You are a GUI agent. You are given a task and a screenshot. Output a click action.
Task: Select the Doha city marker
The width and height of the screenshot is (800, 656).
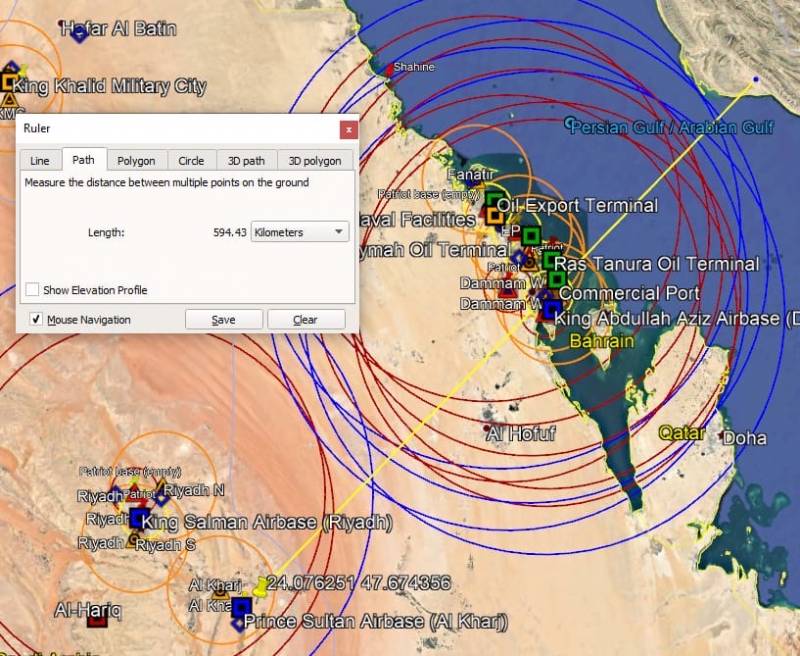721,436
